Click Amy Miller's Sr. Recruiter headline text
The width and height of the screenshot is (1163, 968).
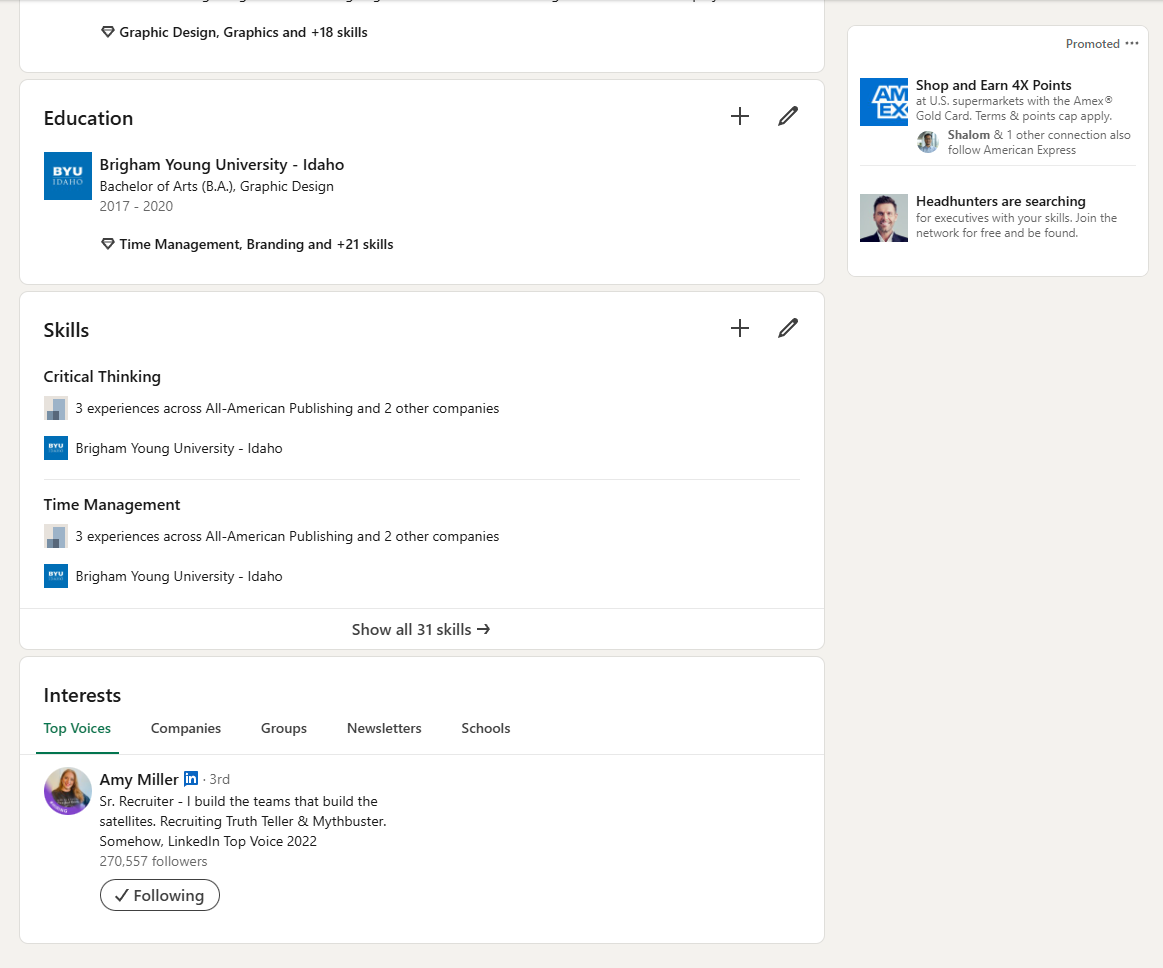243,821
